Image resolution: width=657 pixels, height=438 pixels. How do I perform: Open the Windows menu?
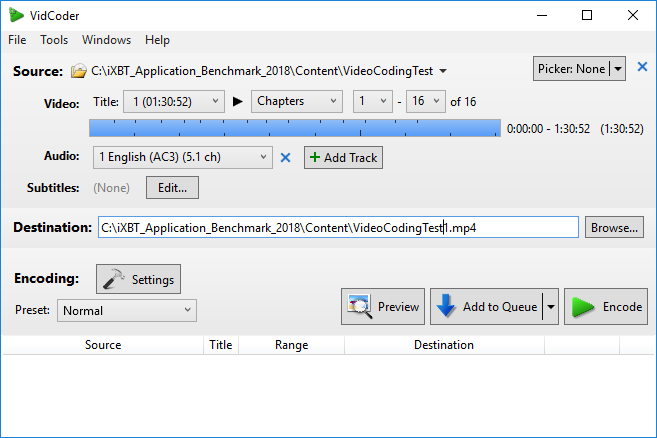tap(107, 40)
